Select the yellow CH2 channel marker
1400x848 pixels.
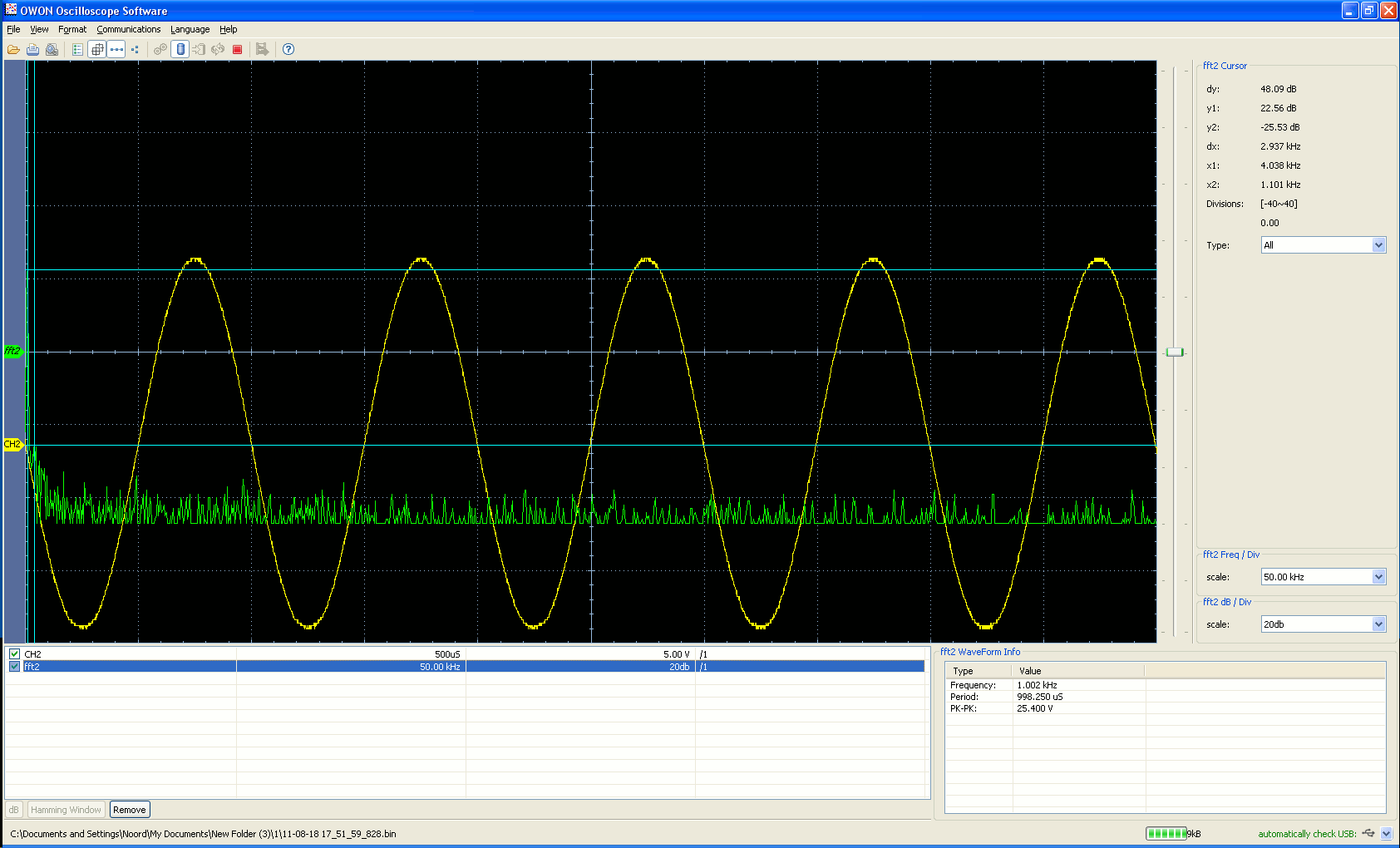[x=12, y=445]
